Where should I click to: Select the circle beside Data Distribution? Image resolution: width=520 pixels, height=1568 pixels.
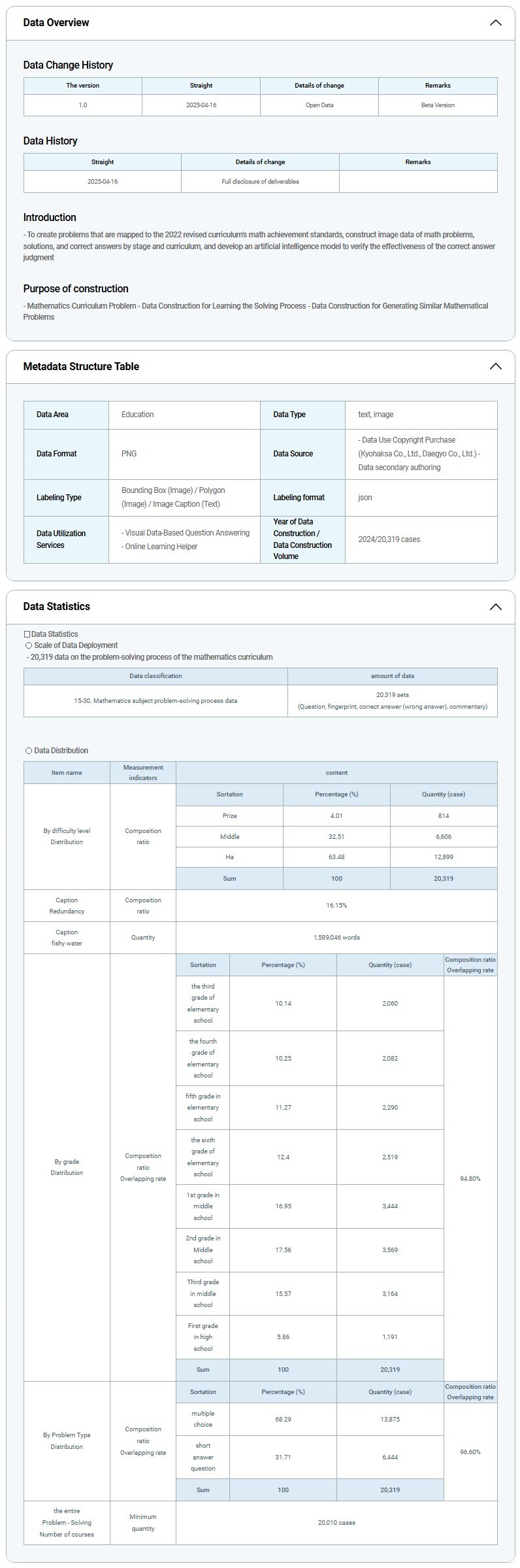tap(29, 751)
